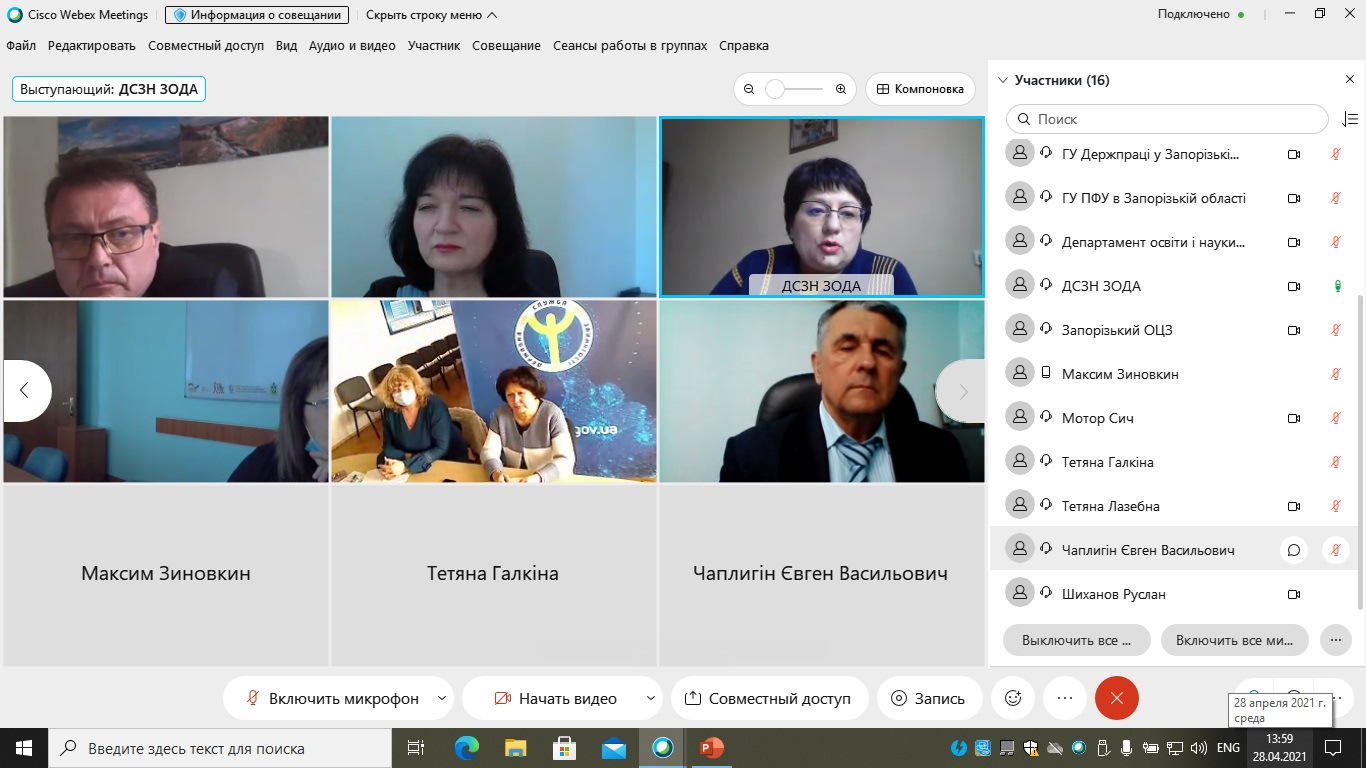Click the Выключить все микрофоны button
The image size is (1366, 768).
tap(1076, 640)
